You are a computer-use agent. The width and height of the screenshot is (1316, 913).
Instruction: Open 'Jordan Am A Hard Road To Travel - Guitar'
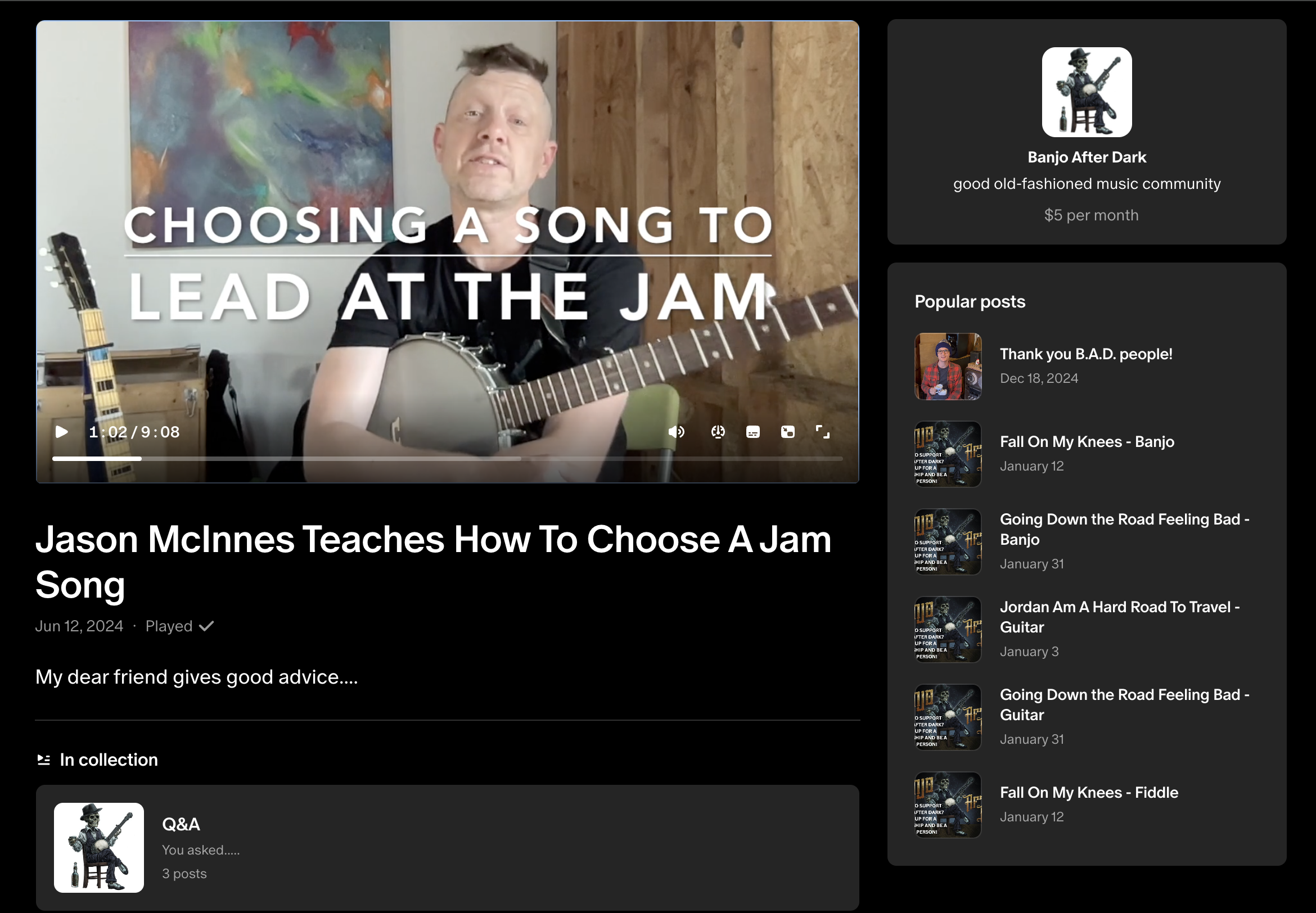pyautogui.click(x=1119, y=617)
